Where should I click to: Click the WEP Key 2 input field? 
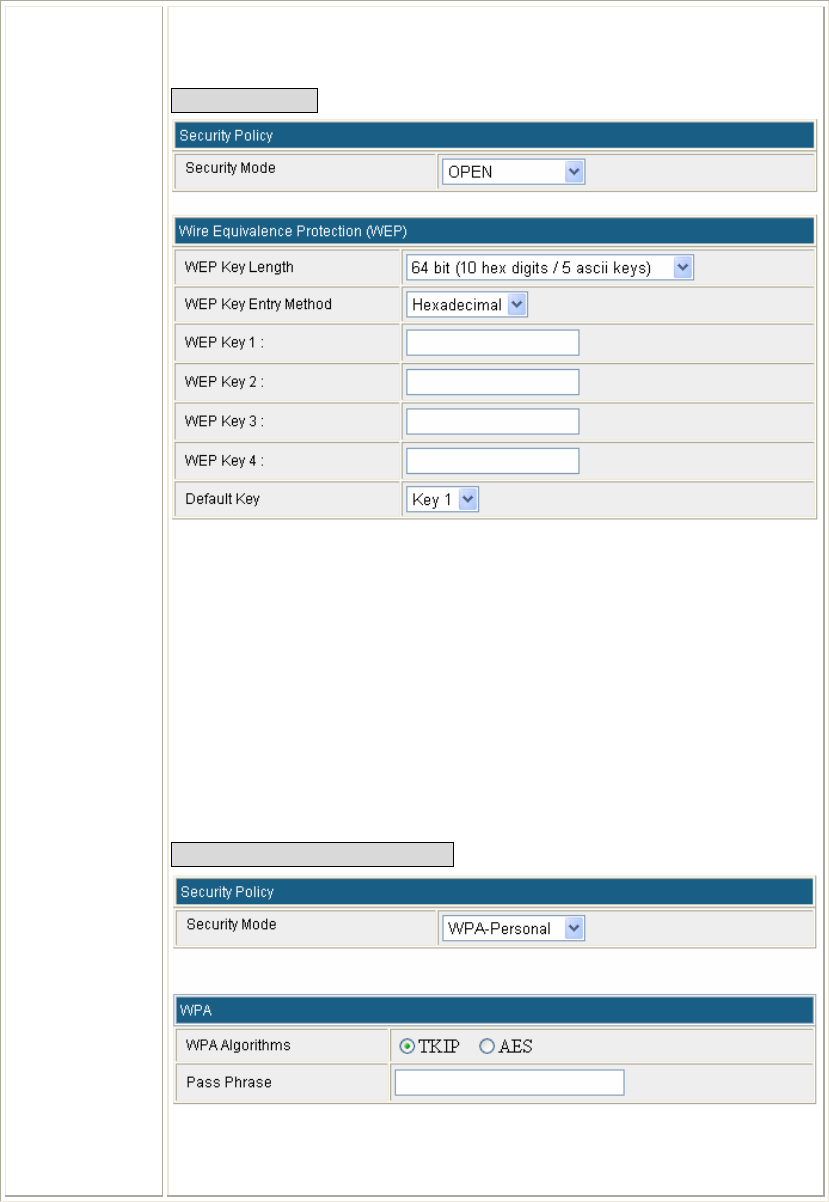pyautogui.click(x=492, y=382)
